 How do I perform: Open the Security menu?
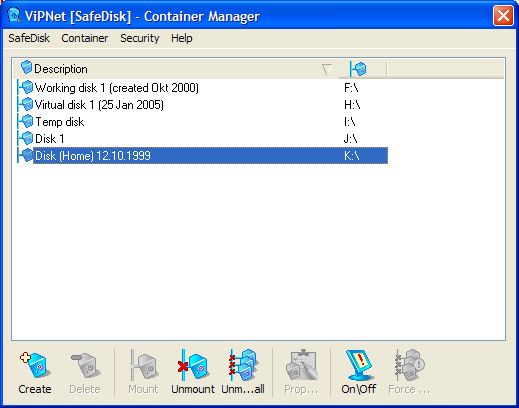(x=140, y=38)
